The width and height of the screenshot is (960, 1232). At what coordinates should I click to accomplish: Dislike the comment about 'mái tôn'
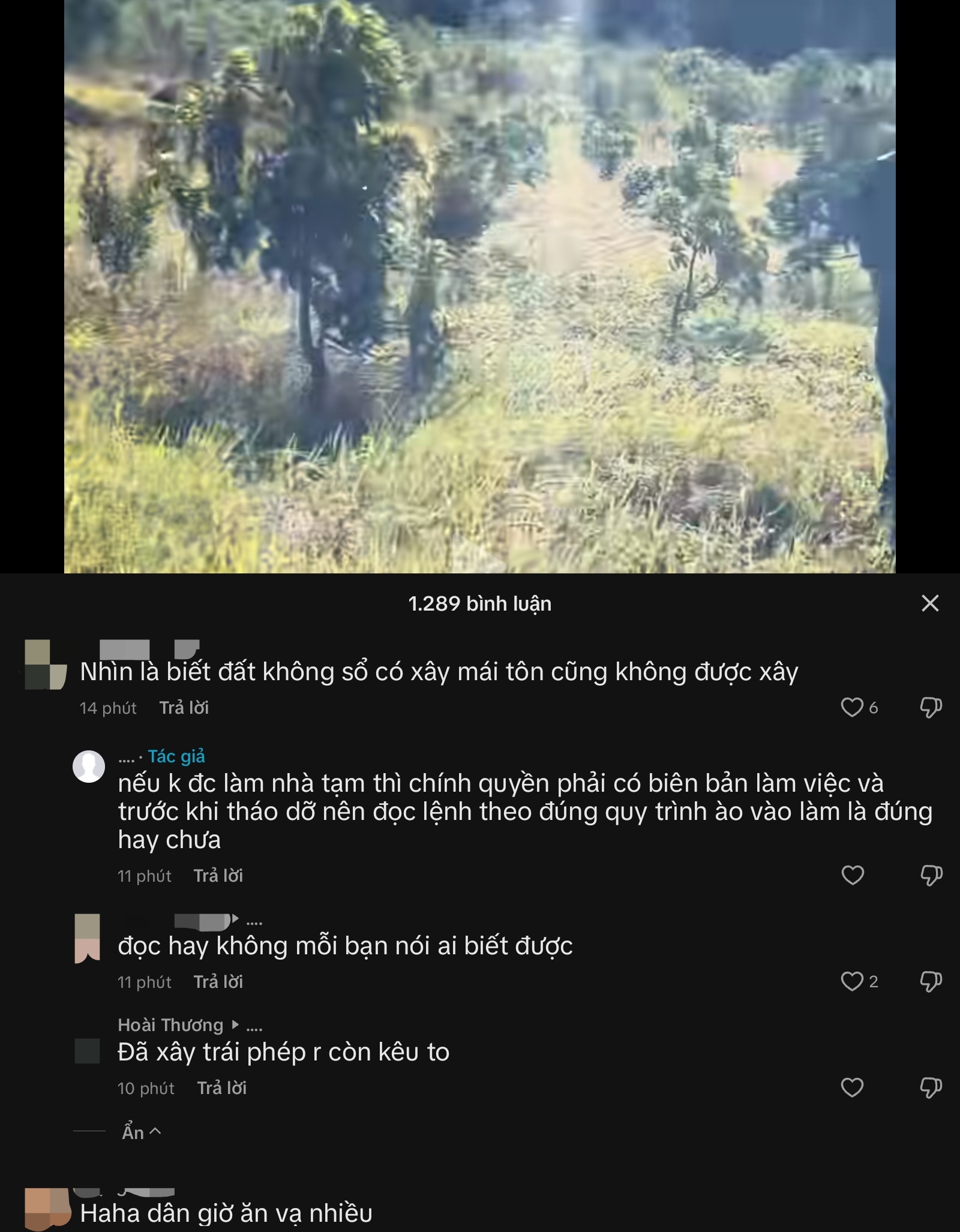click(x=931, y=708)
